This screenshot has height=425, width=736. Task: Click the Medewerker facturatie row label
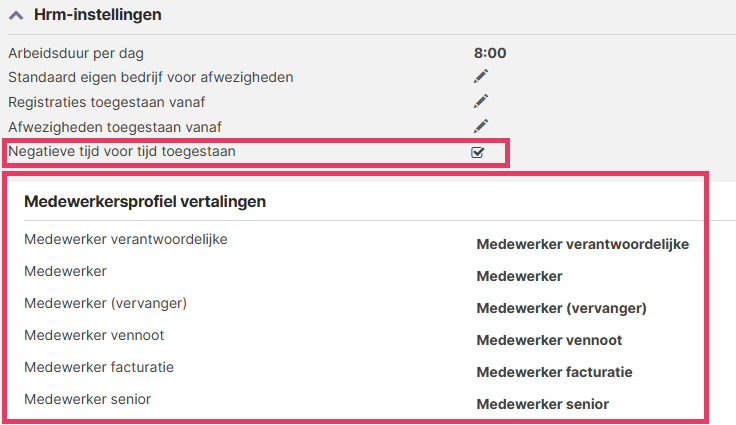pyautogui.click(x=98, y=367)
